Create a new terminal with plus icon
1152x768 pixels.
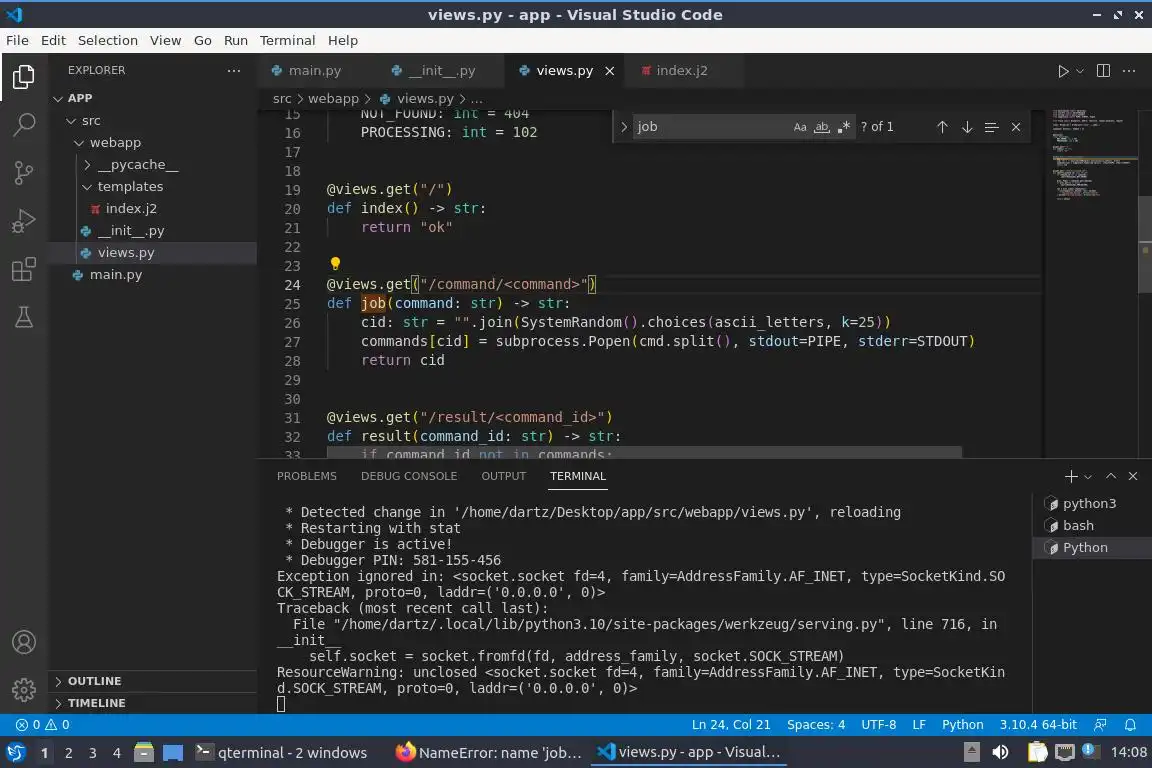(1070, 476)
